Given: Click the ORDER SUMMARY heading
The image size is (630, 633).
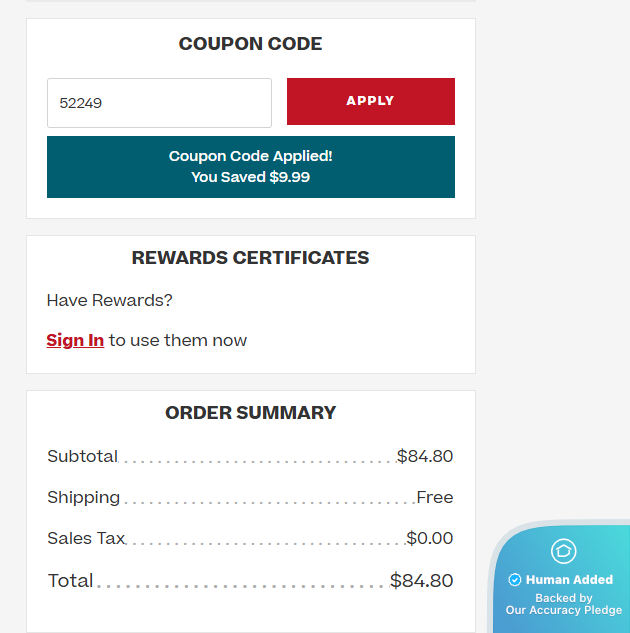Looking at the screenshot, I should coord(251,413).
